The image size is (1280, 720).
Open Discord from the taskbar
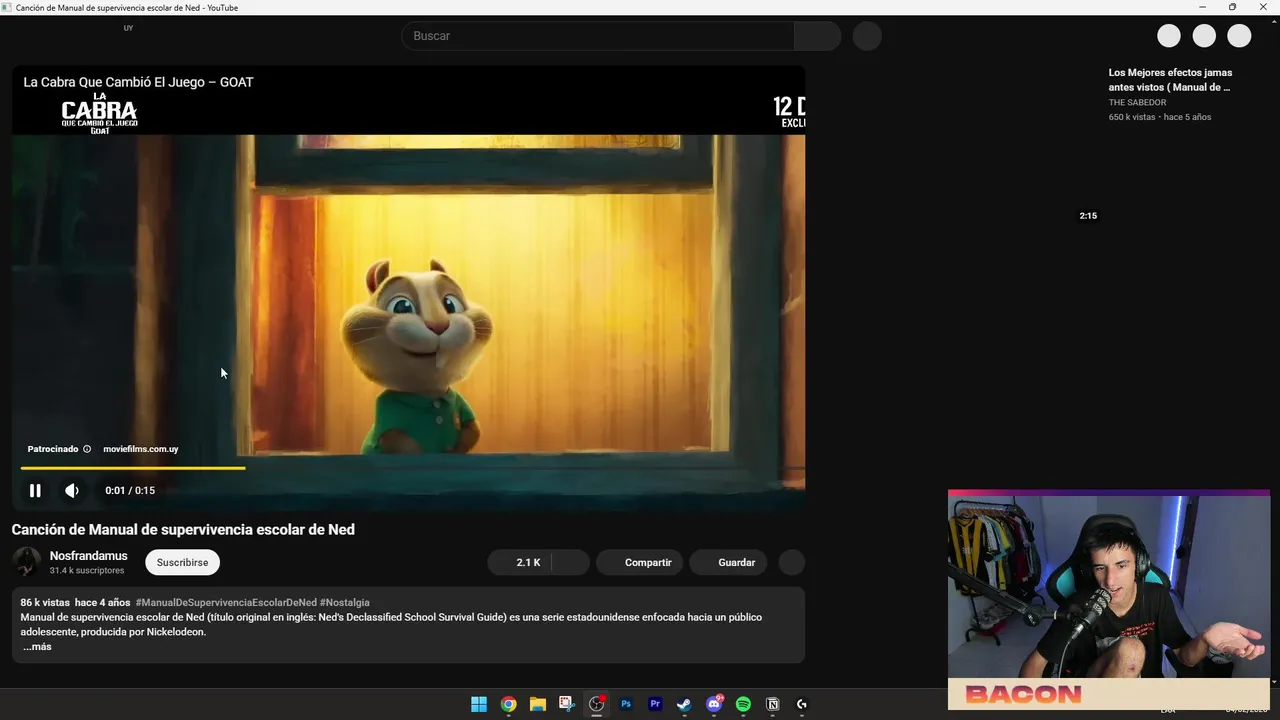pyautogui.click(x=714, y=704)
